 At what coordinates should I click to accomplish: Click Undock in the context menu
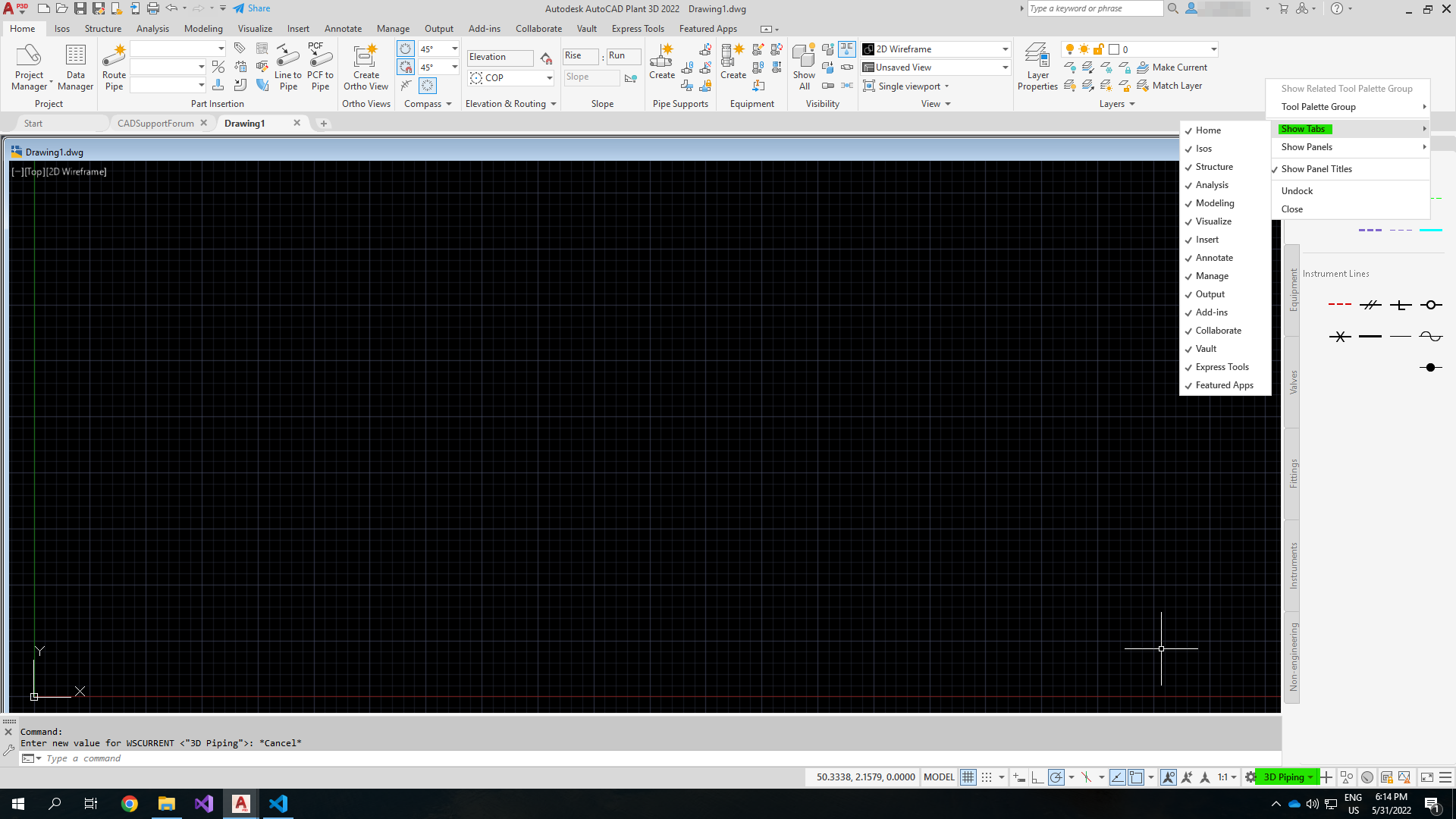click(1297, 190)
